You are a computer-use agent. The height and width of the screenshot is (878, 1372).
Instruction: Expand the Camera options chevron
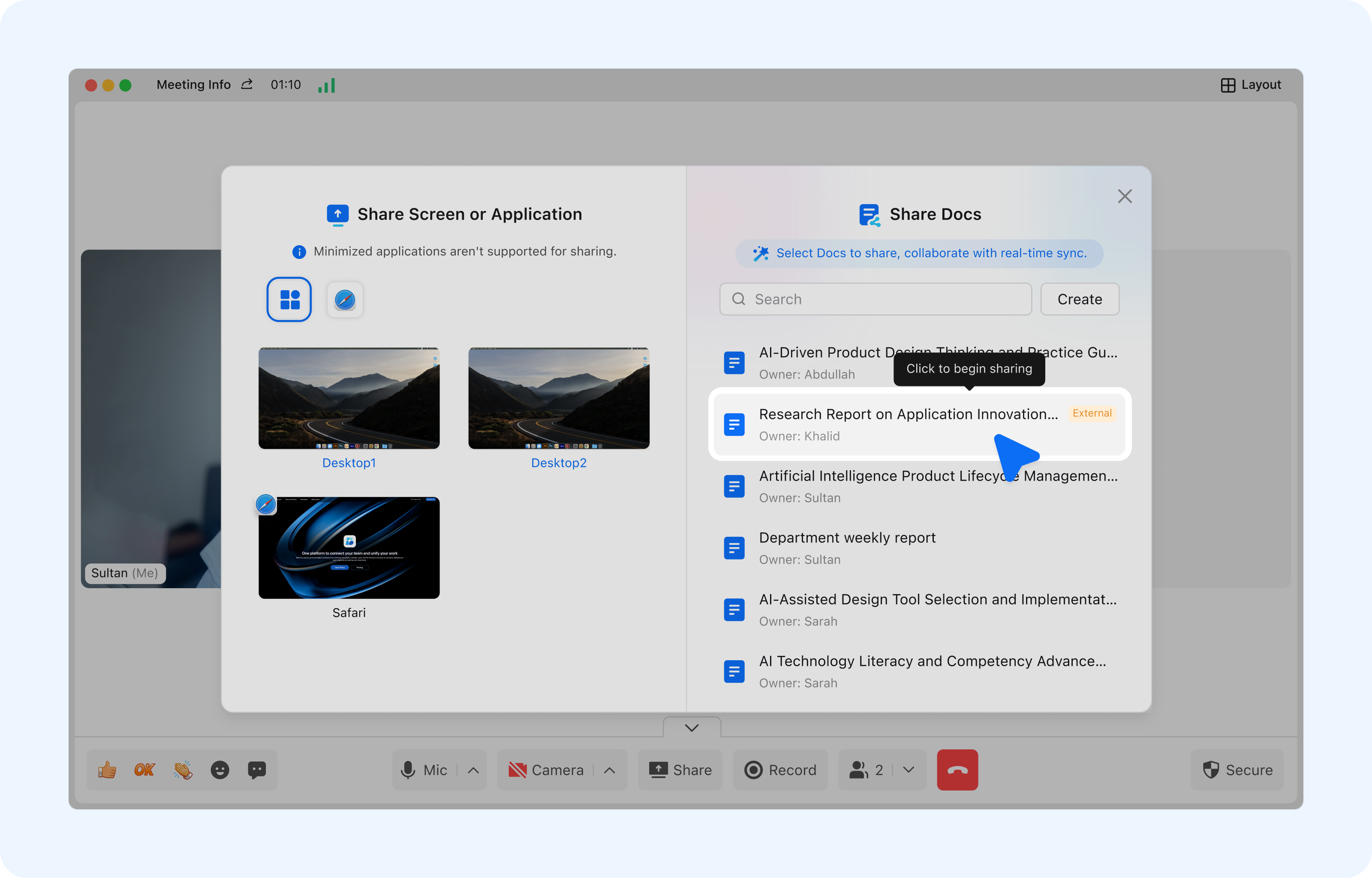(609, 770)
